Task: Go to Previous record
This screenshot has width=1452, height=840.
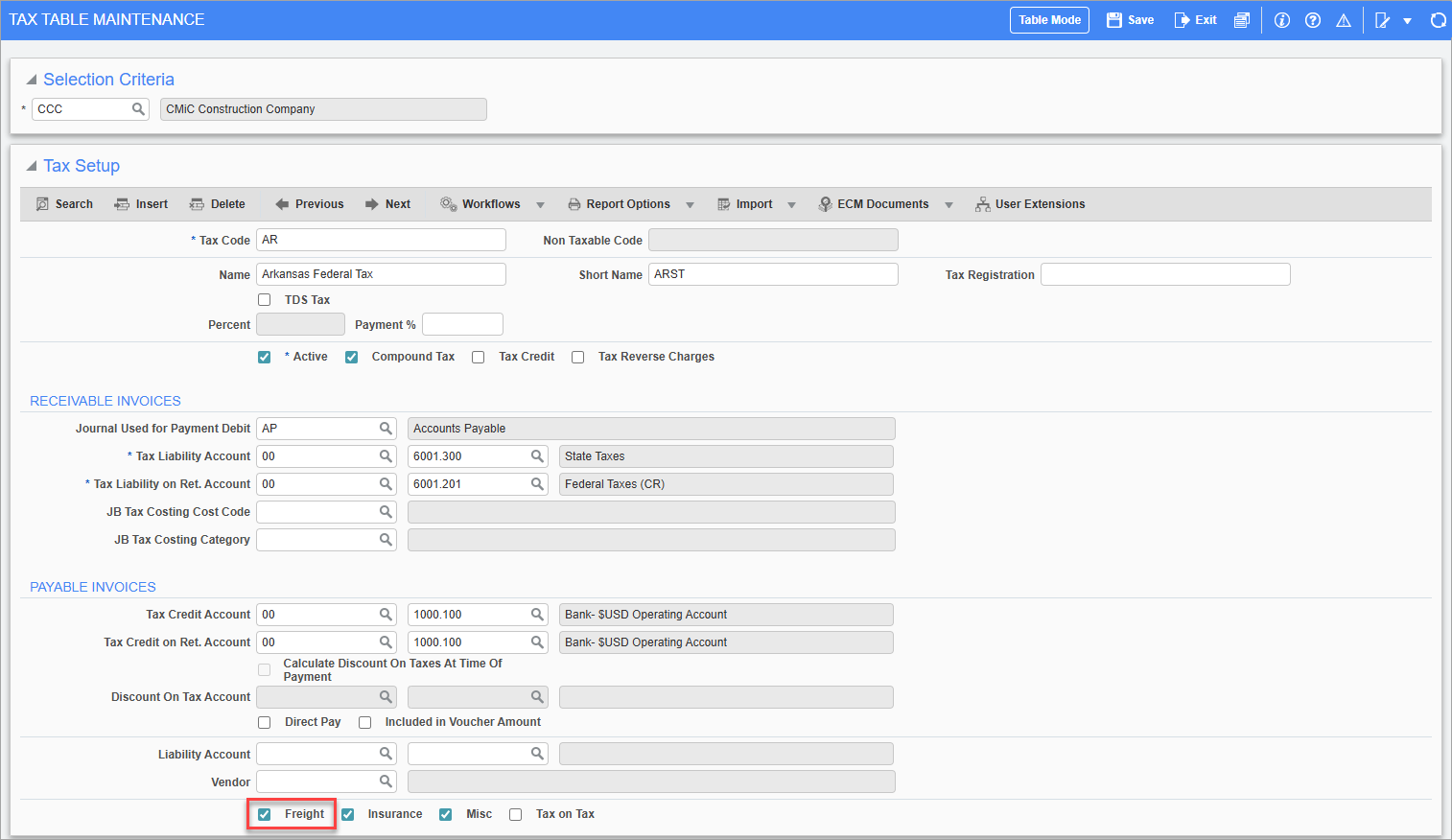Action: tap(309, 204)
